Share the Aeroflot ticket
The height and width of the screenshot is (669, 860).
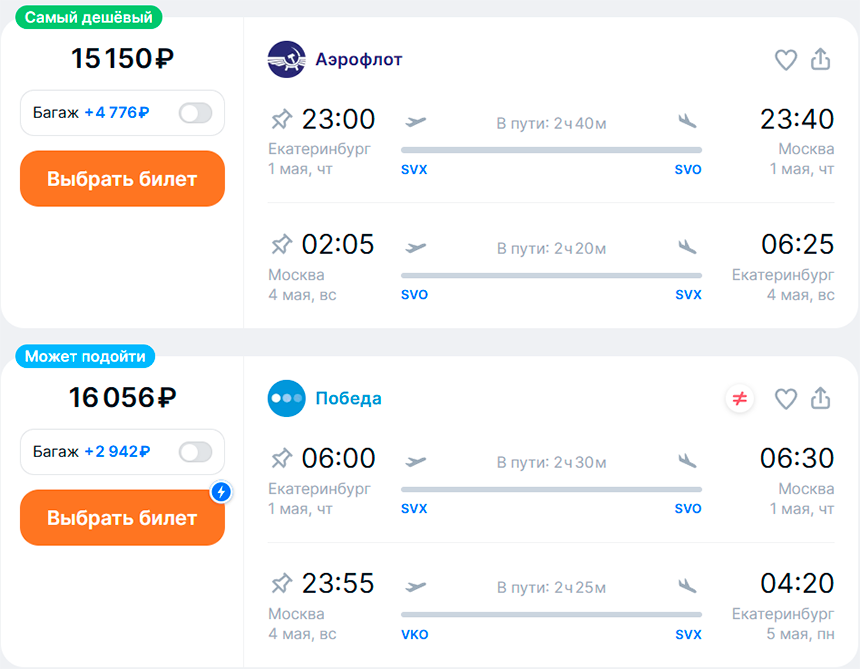pos(821,59)
